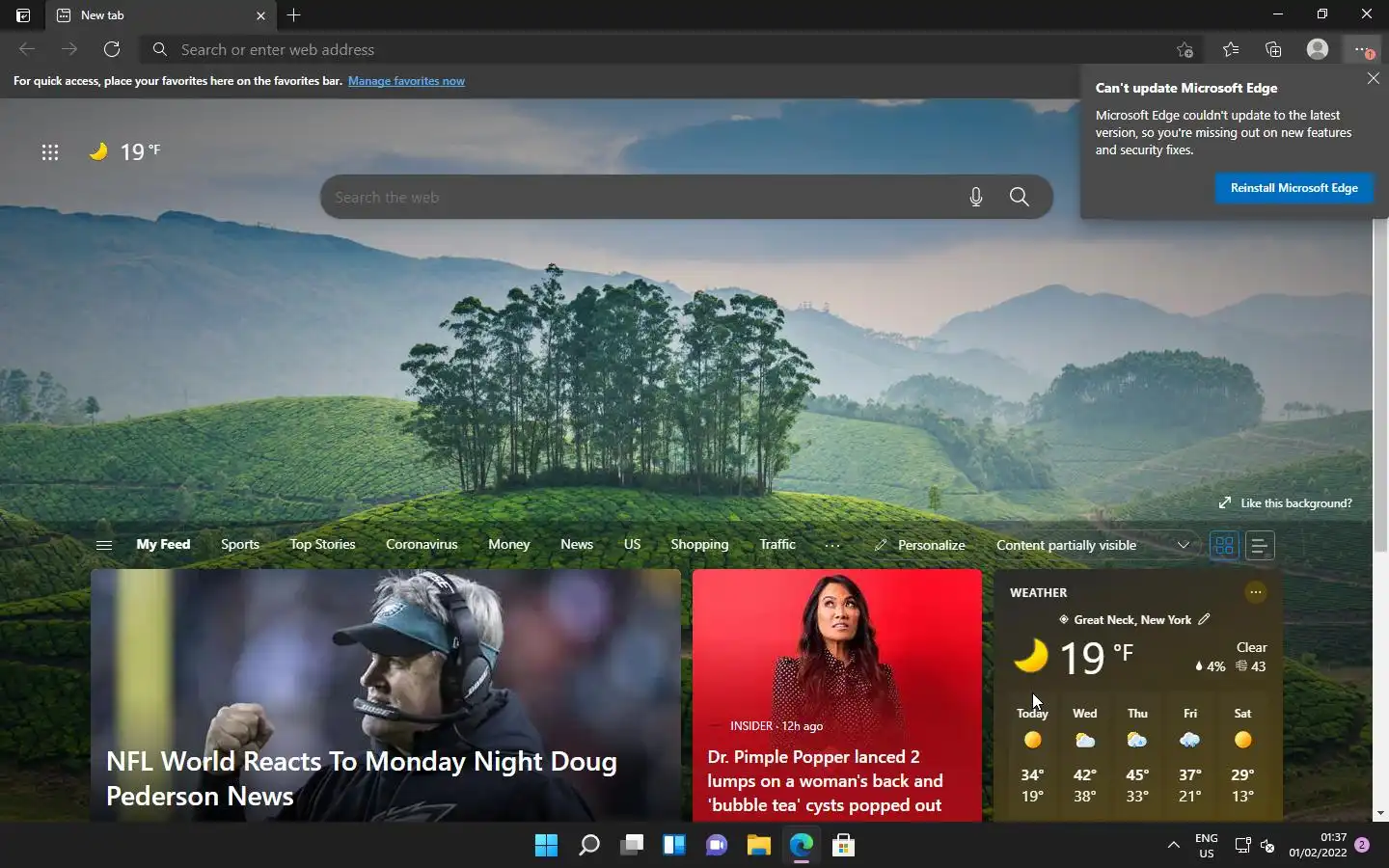Add this page to favorites star icon

[1185, 49]
